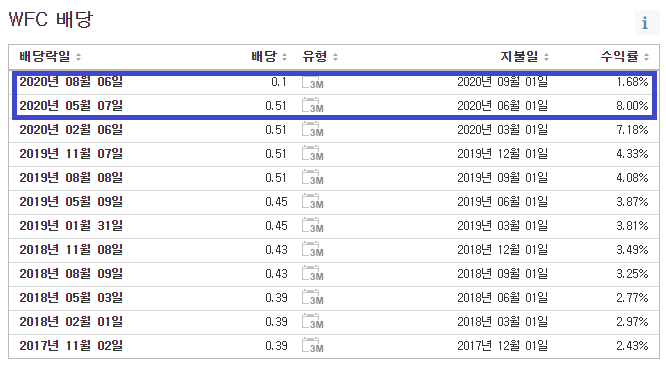Viewport: 666px width, 367px height.
Task: Click payment date 2018년 09월 01일
Action: coord(502,274)
